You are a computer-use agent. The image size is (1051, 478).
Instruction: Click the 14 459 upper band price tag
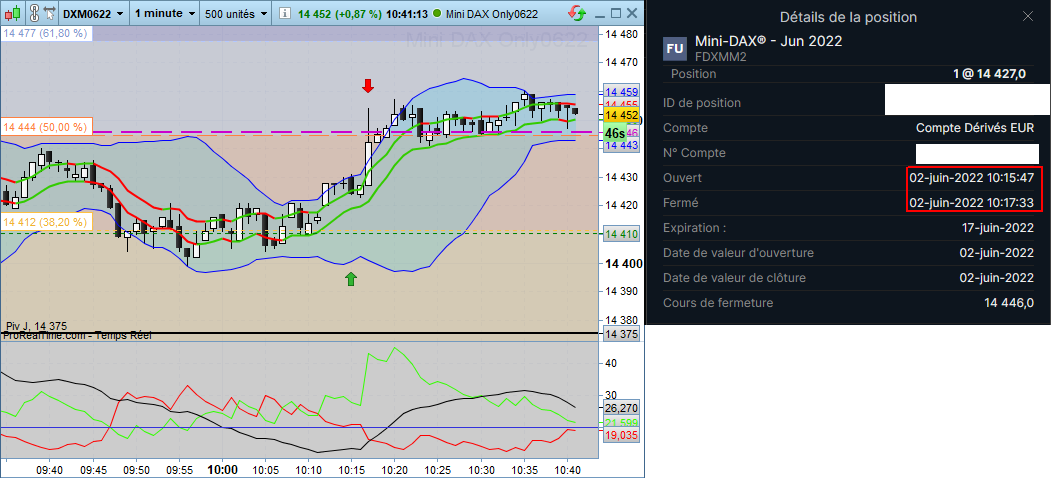621,92
